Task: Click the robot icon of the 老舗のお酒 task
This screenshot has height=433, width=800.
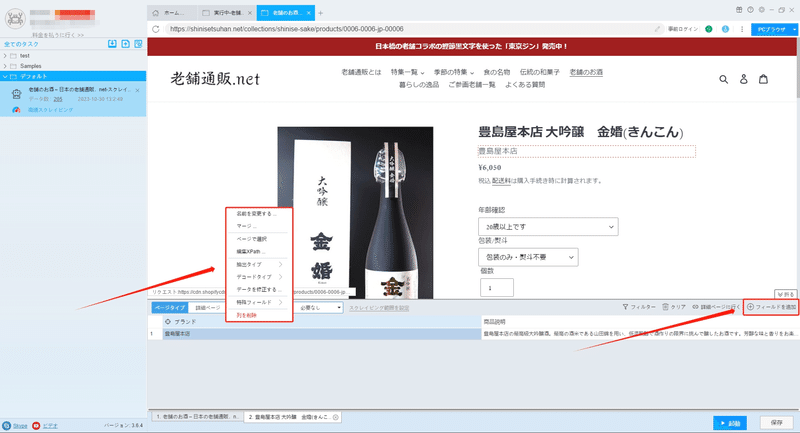Action: (x=16, y=94)
